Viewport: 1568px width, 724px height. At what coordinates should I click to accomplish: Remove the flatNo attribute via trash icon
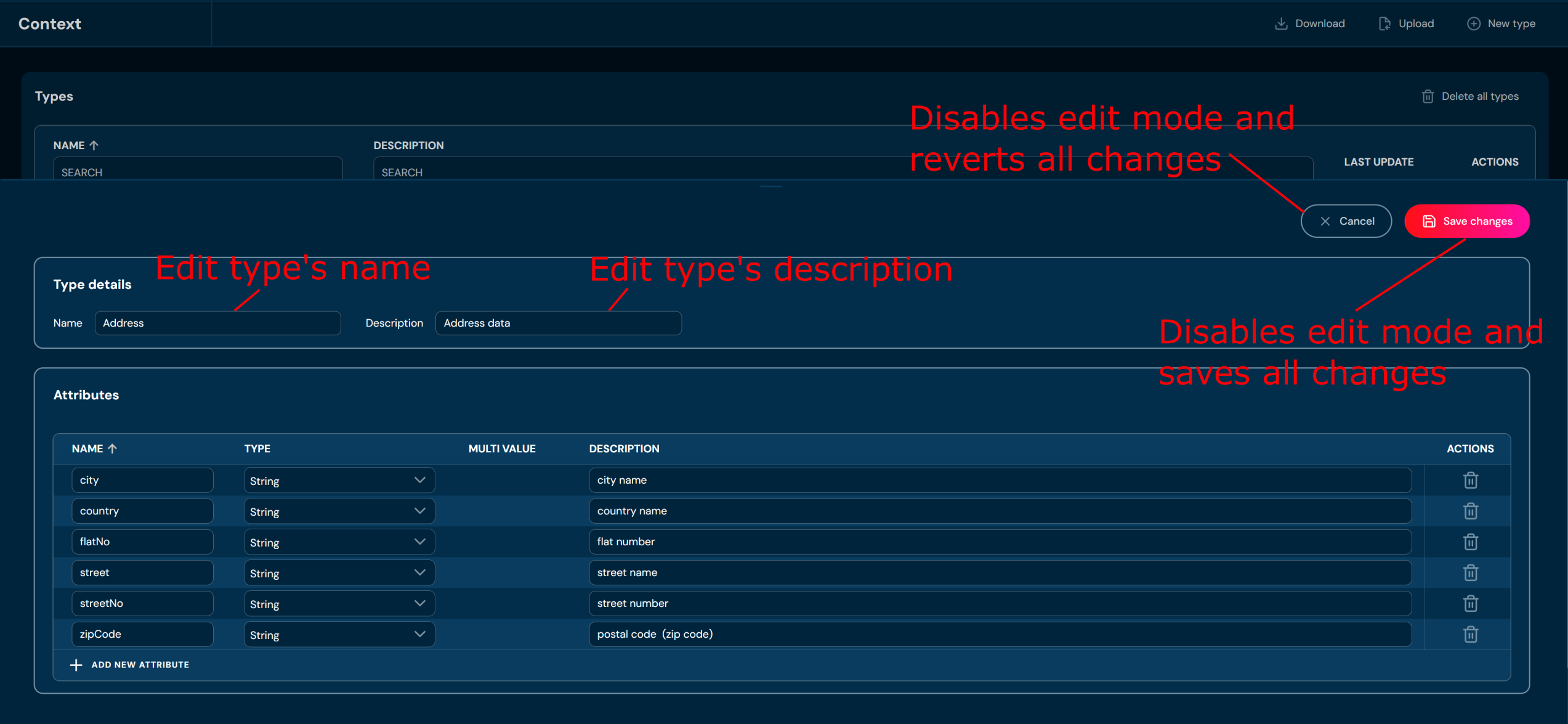pos(1470,542)
